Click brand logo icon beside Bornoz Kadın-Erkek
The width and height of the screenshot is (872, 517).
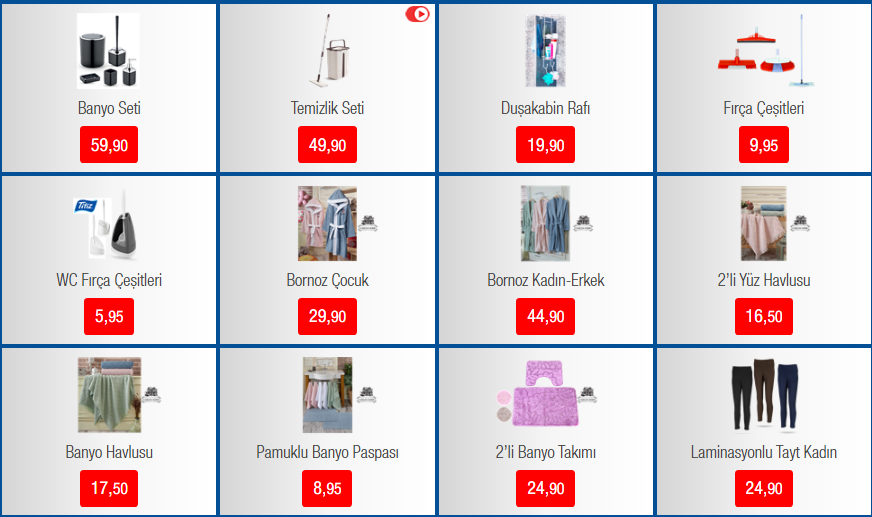[583, 223]
